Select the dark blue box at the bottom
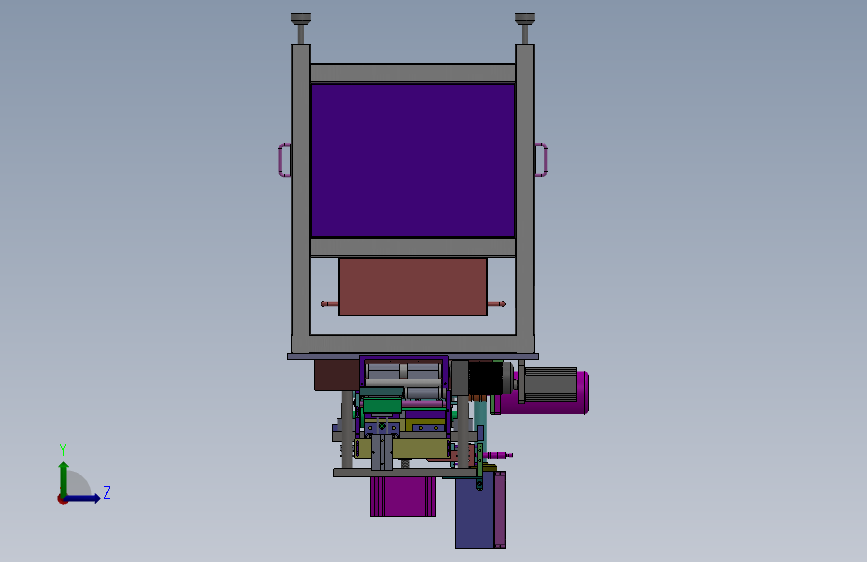 click(474, 513)
